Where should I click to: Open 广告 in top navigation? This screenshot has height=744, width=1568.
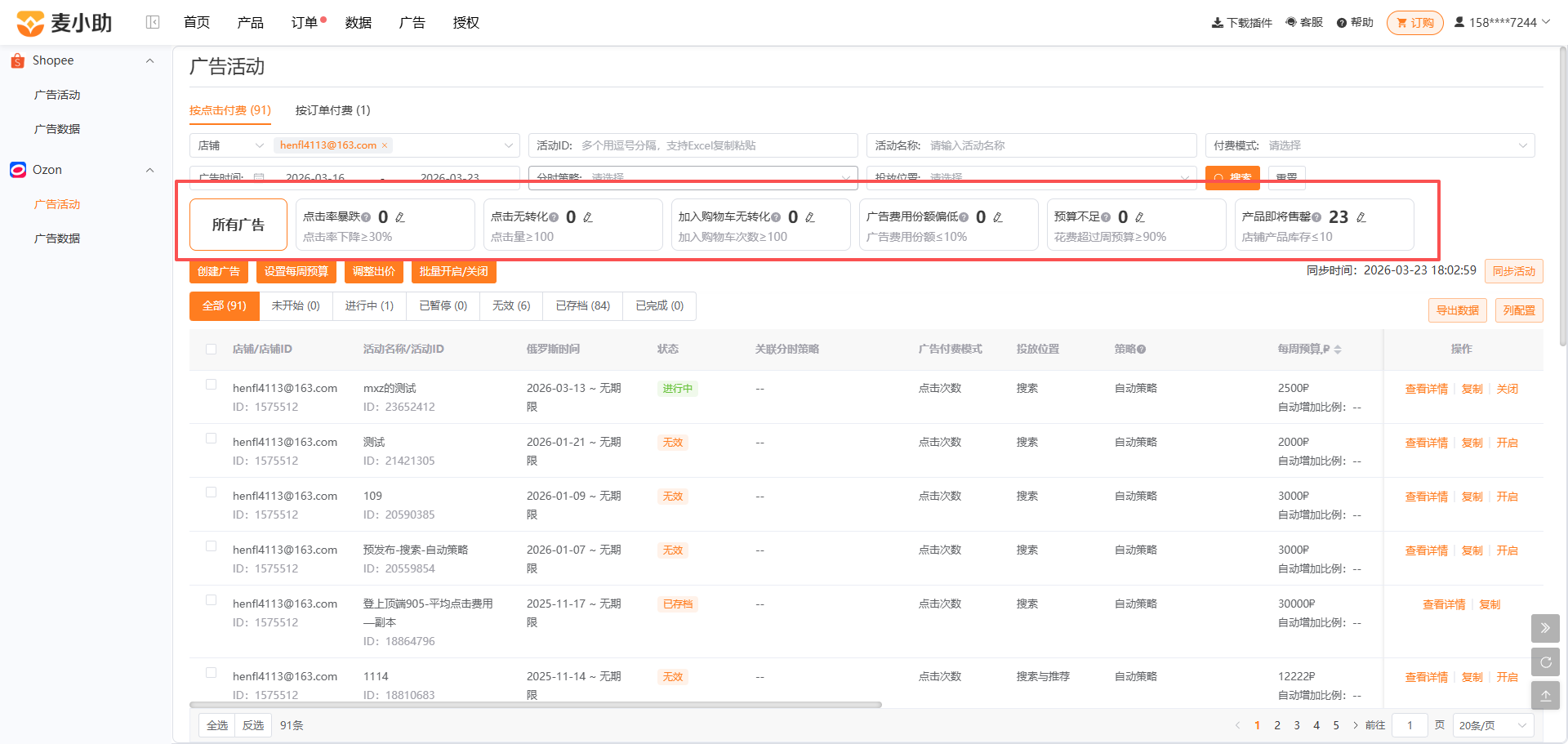pyautogui.click(x=412, y=23)
